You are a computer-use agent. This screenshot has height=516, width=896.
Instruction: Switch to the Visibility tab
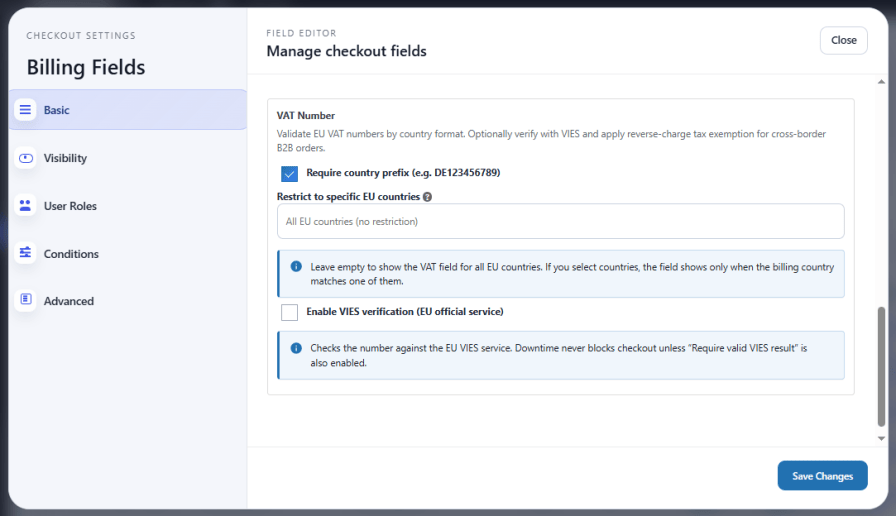(128, 158)
